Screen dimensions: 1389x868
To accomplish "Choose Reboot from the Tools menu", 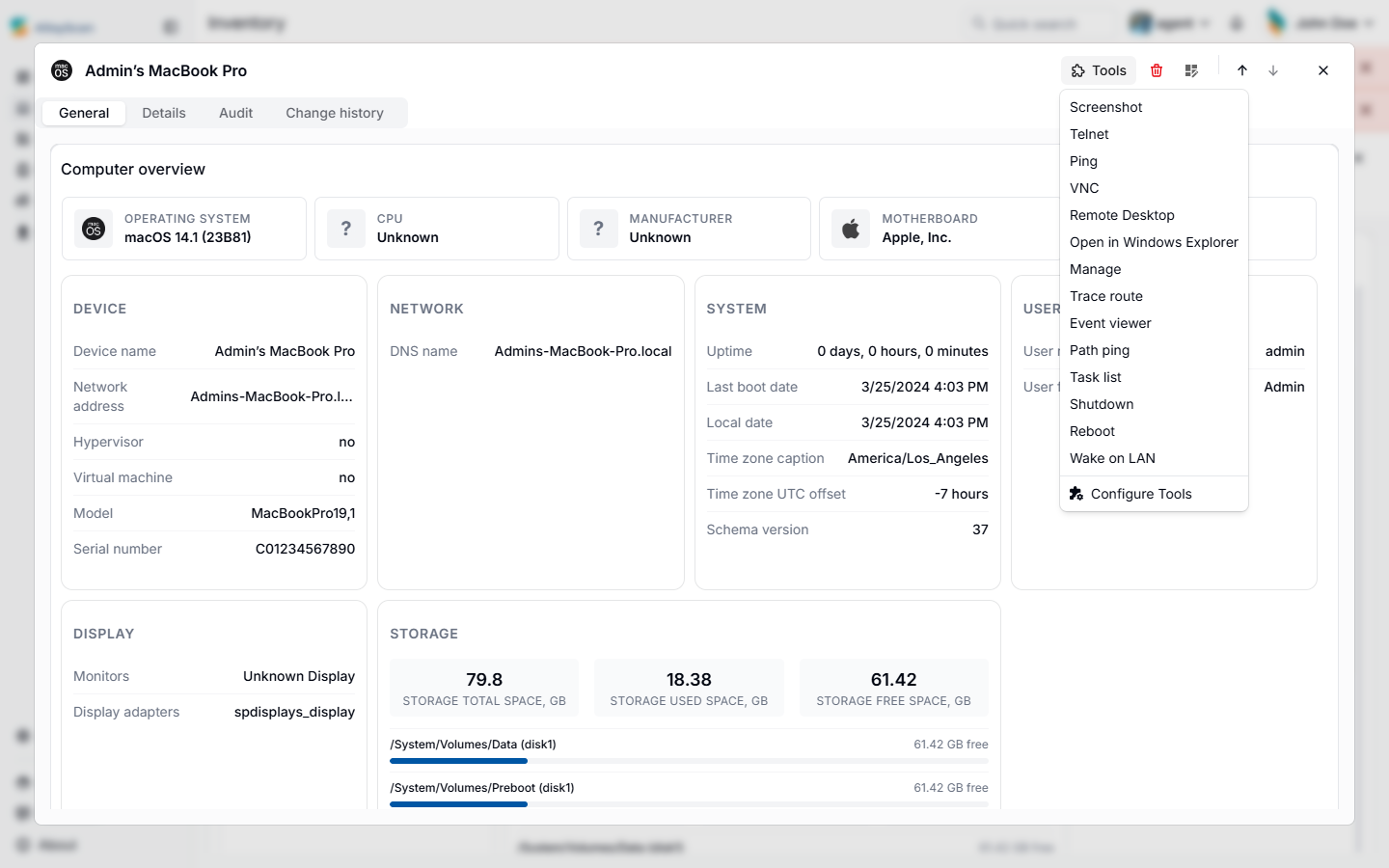I will click(x=1154, y=431).
